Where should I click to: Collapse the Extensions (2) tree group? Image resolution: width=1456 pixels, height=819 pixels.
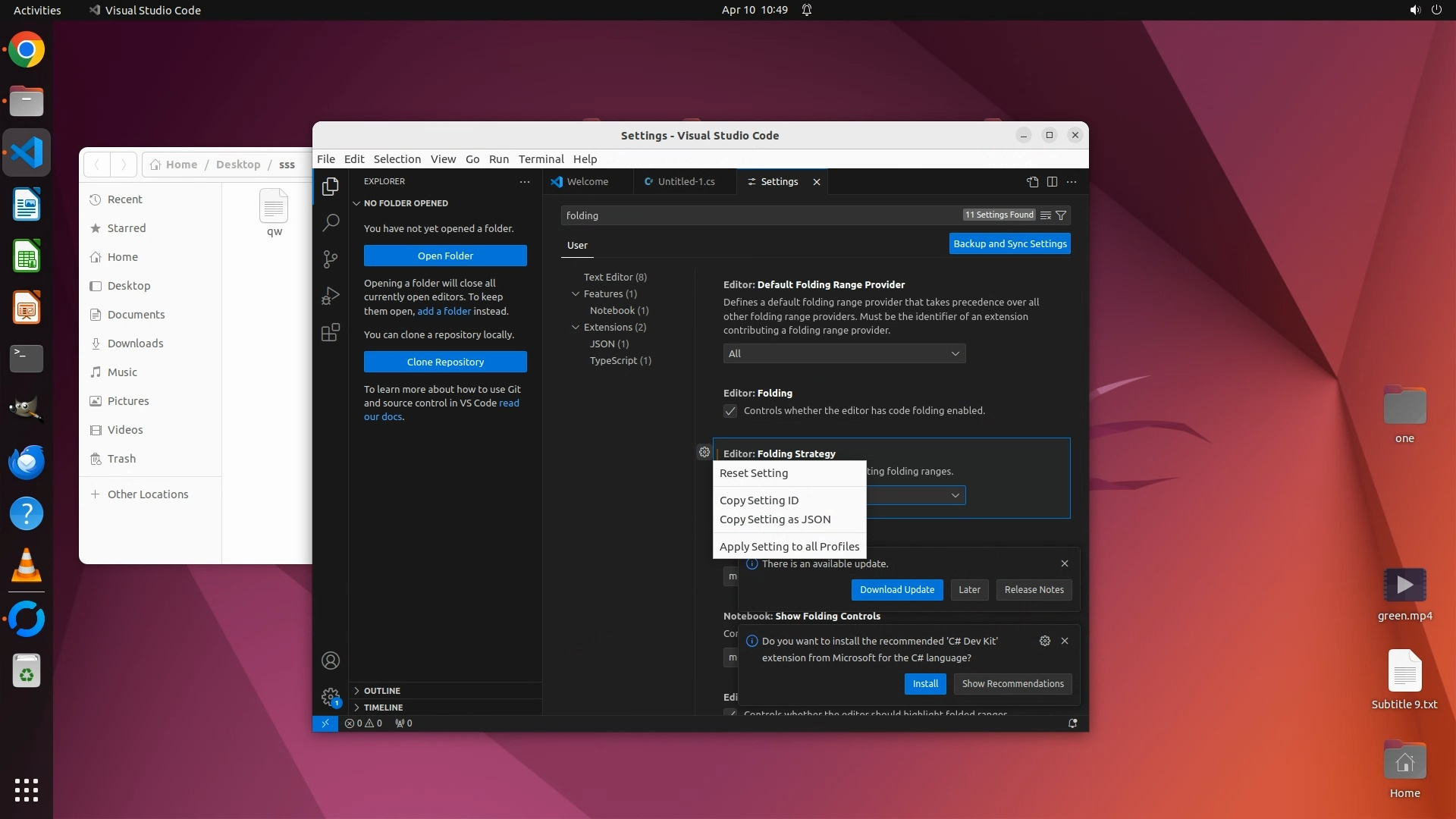pyautogui.click(x=576, y=328)
